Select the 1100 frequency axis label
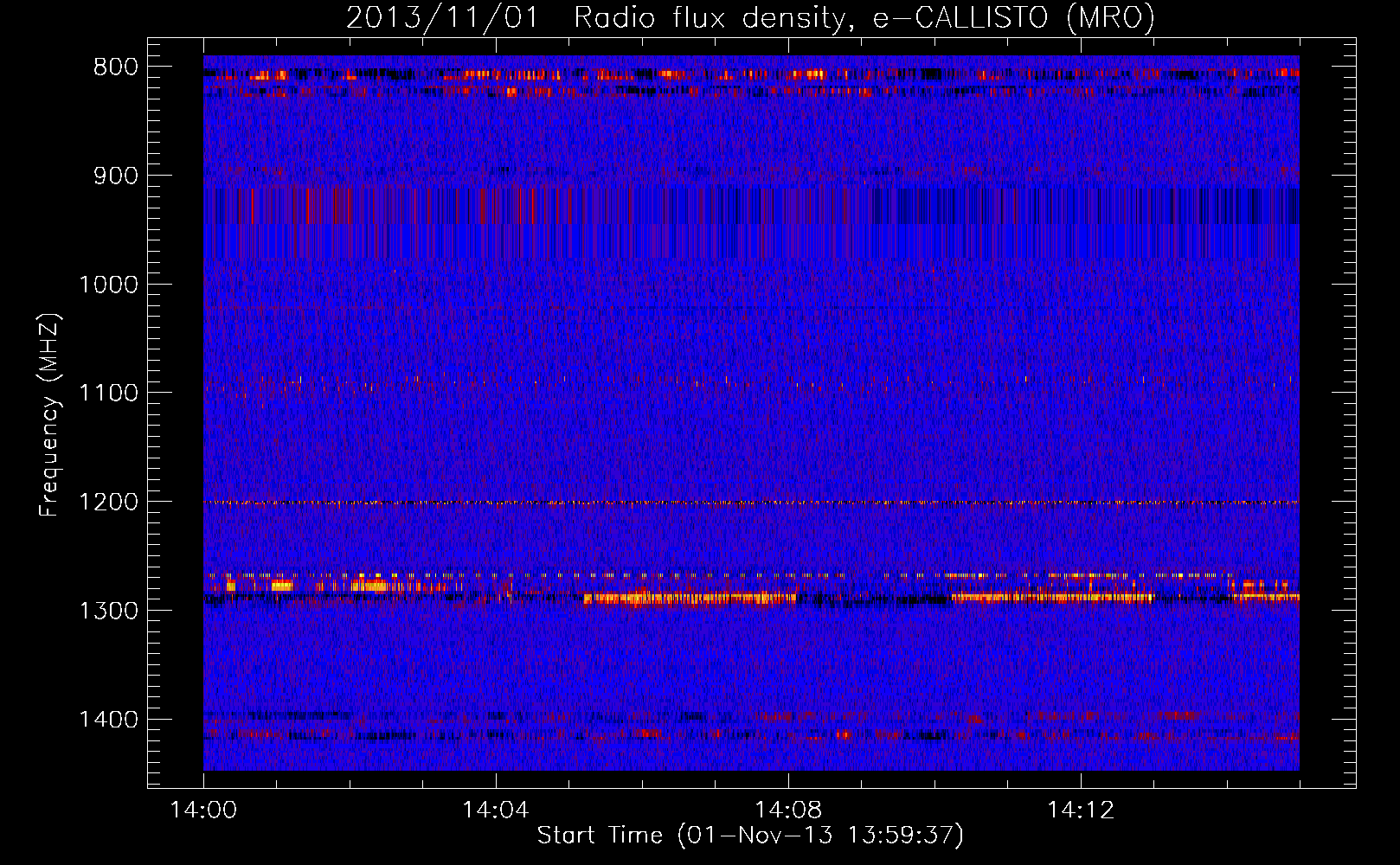This screenshot has width=1400, height=865. click(x=108, y=393)
